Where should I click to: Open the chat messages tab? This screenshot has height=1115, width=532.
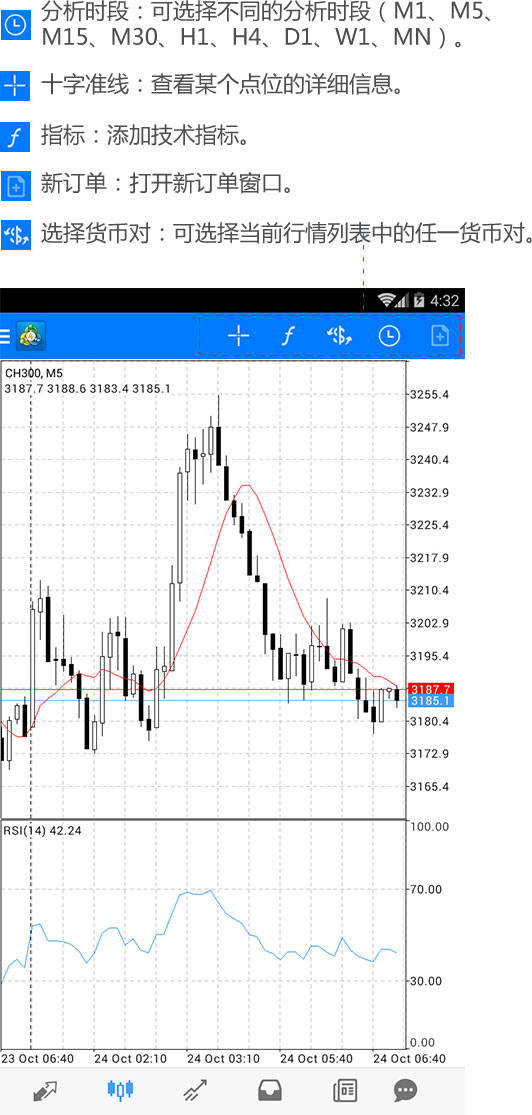[x=405, y=1090]
